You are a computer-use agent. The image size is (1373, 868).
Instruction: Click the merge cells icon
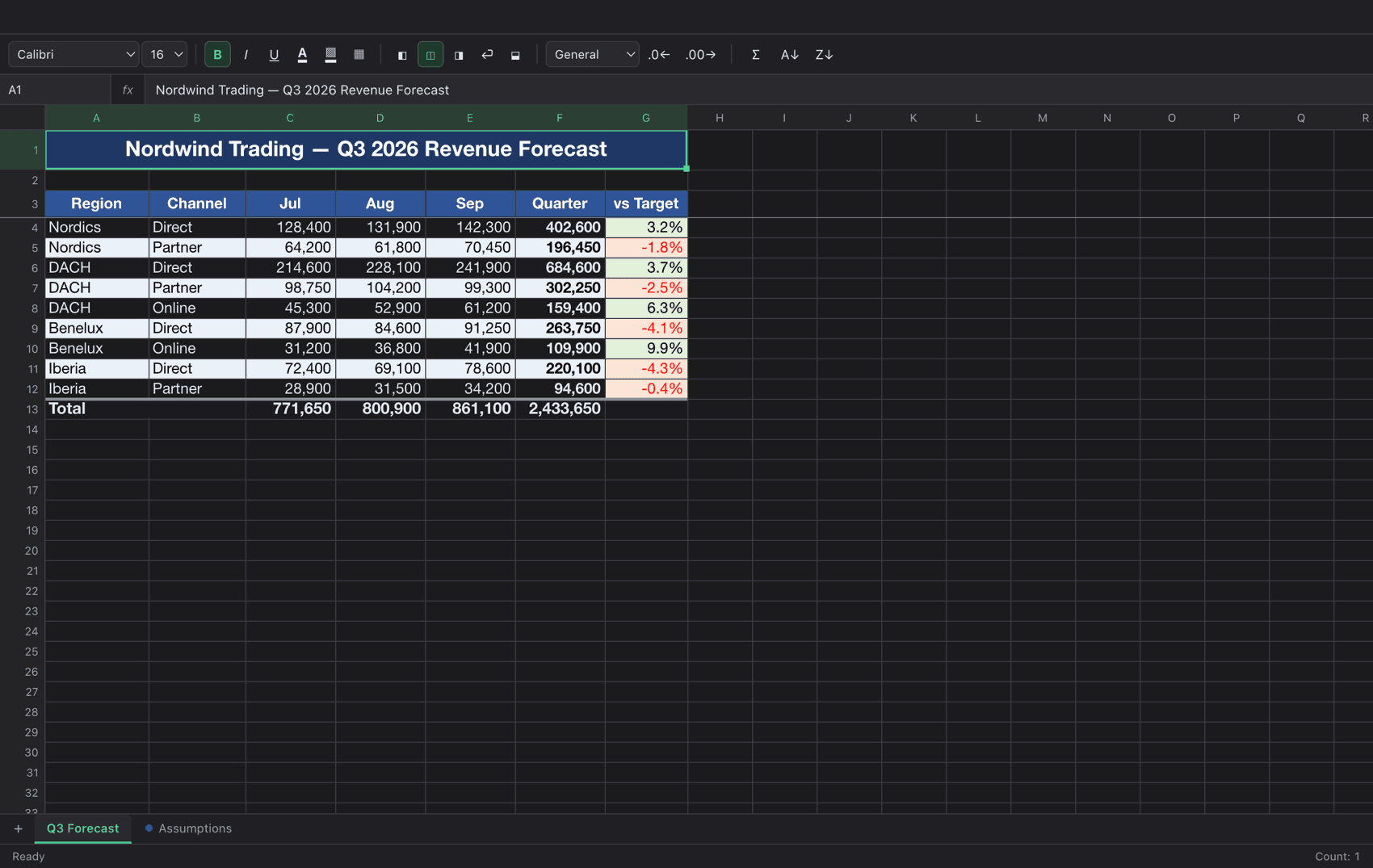pyautogui.click(x=515, y=54)
